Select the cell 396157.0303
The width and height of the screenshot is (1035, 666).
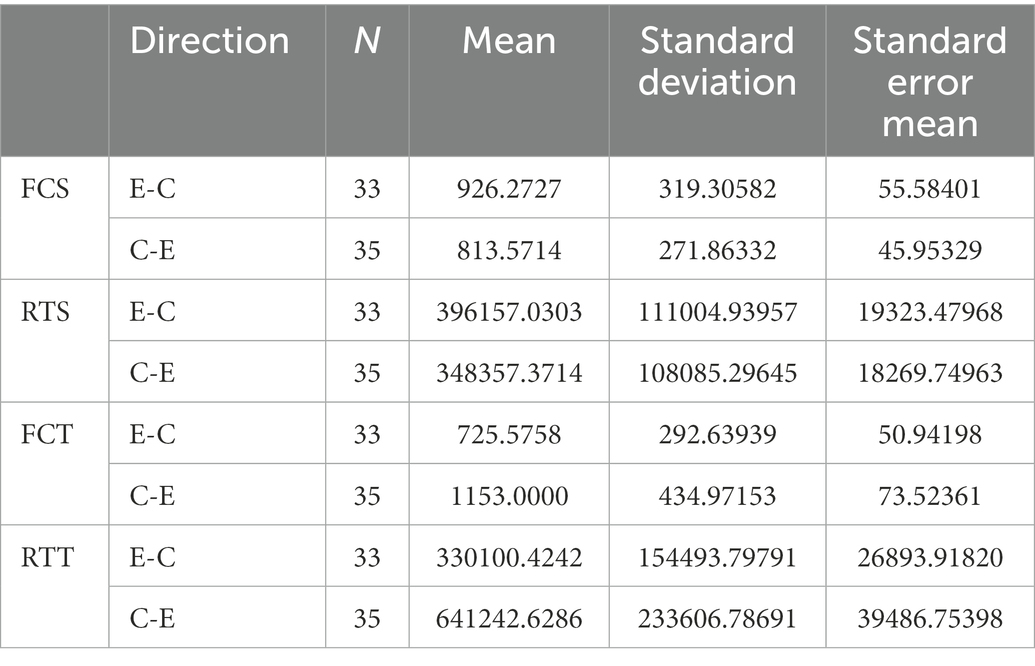509,312
